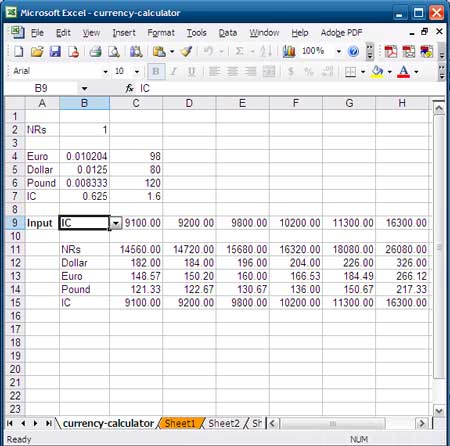This screenshot has width=450, height=446.
Task: Open the Arial font name dropdown
Action: [105, 71]
